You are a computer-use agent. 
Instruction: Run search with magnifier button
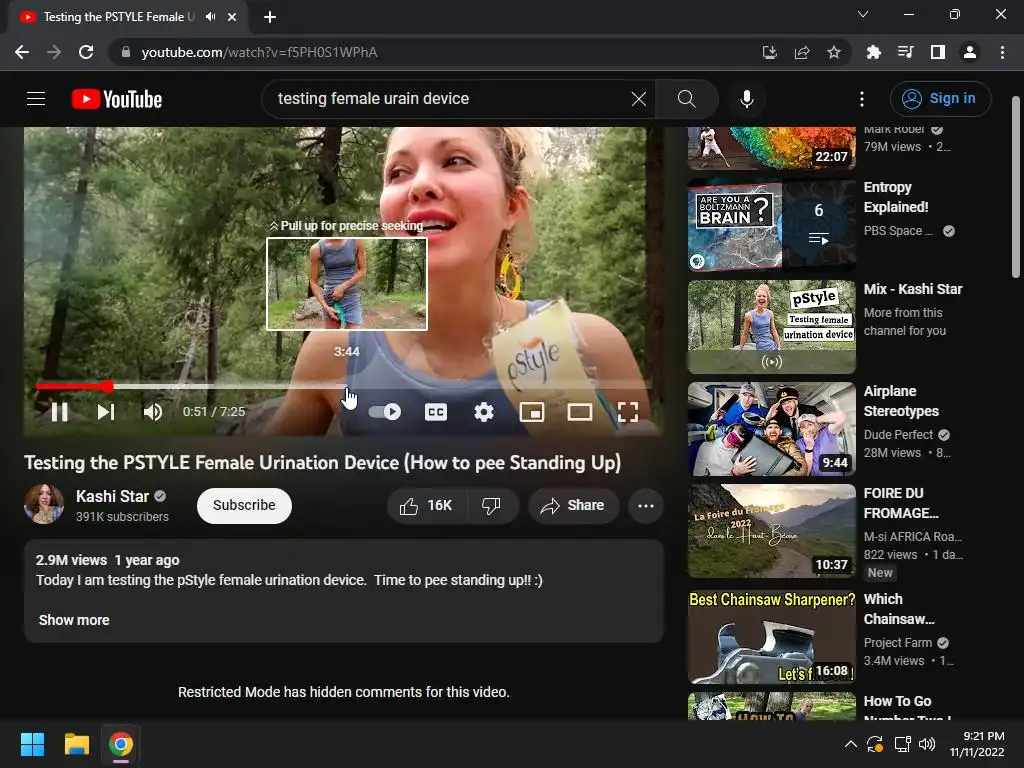pos(686,99)
